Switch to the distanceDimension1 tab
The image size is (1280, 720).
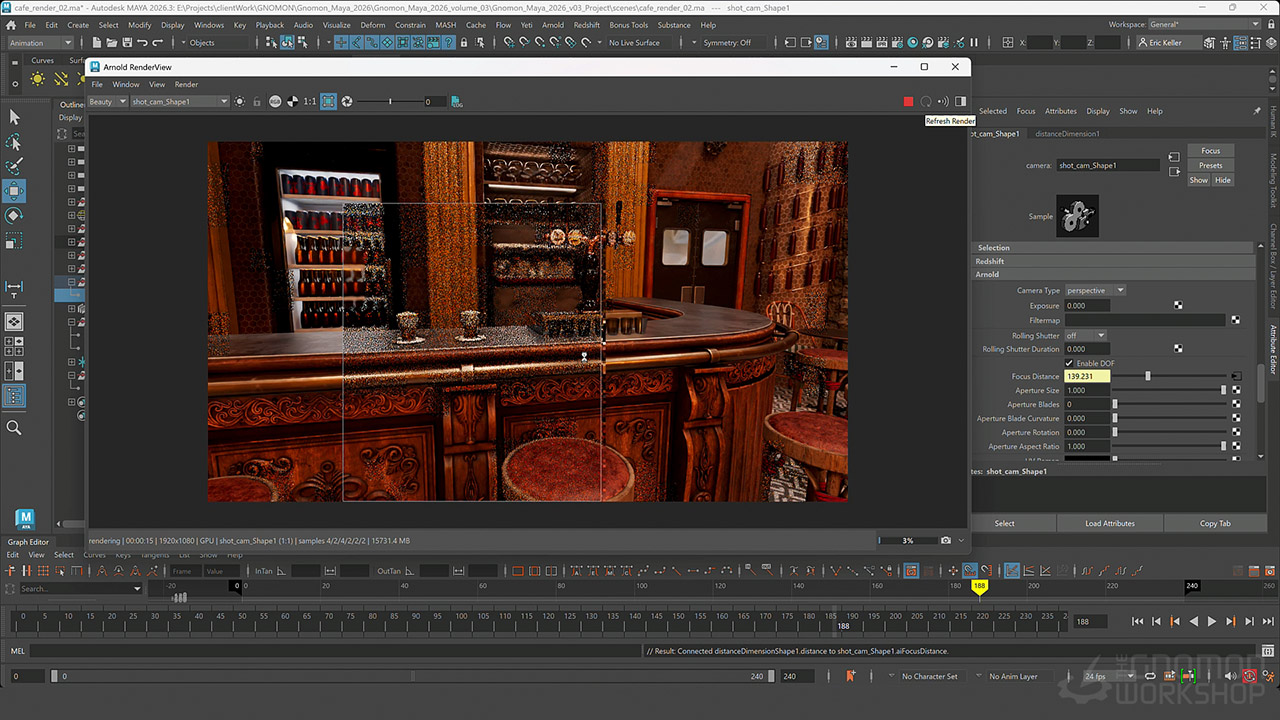pyautogui.click(x=1066, y=133)
